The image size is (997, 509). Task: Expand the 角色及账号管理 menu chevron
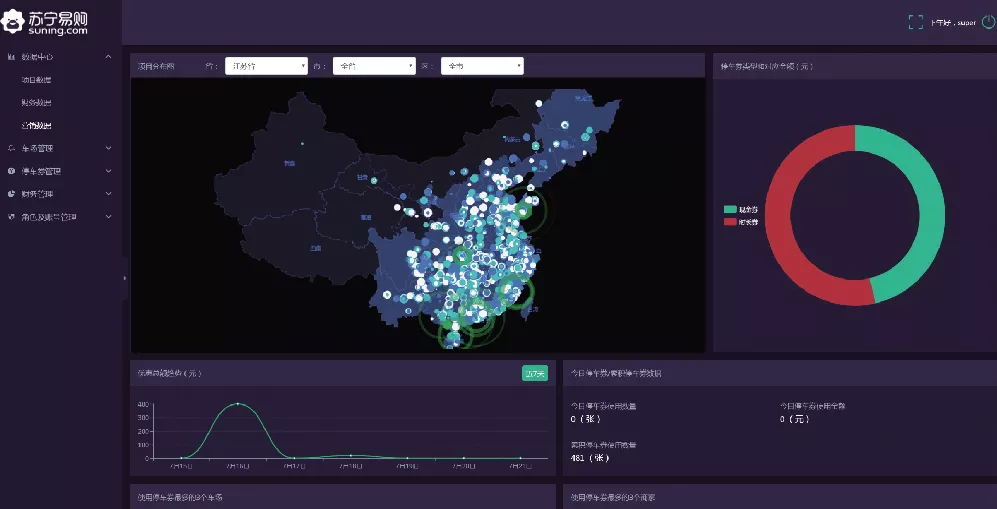[109, 217]
